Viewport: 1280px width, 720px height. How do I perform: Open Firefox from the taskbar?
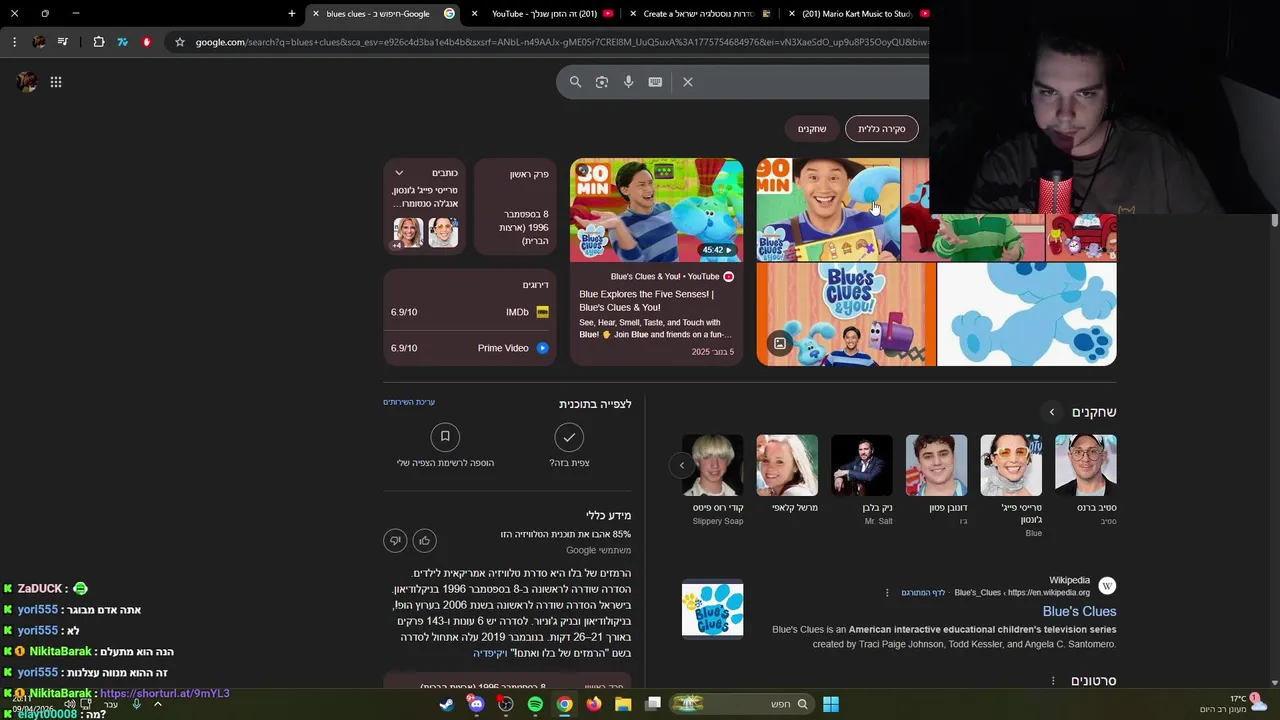[594, 704]
